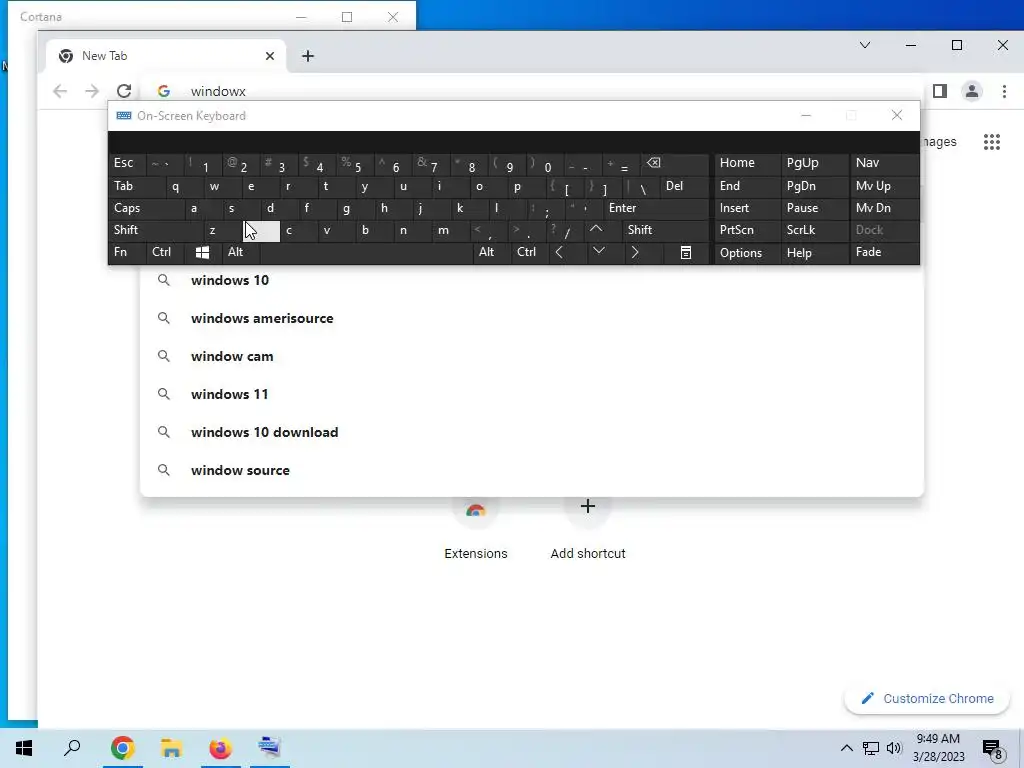The width and height of the screenshot is (1024, 768).
Task: Open taskbar search magnifier
Action: (72, 748)
